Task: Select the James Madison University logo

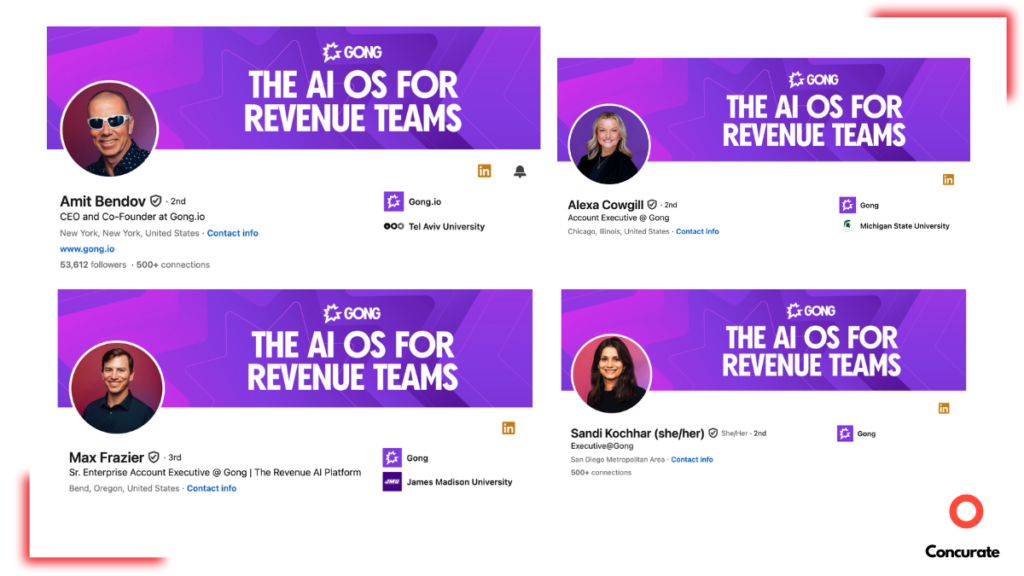Action: coord(391,481)
